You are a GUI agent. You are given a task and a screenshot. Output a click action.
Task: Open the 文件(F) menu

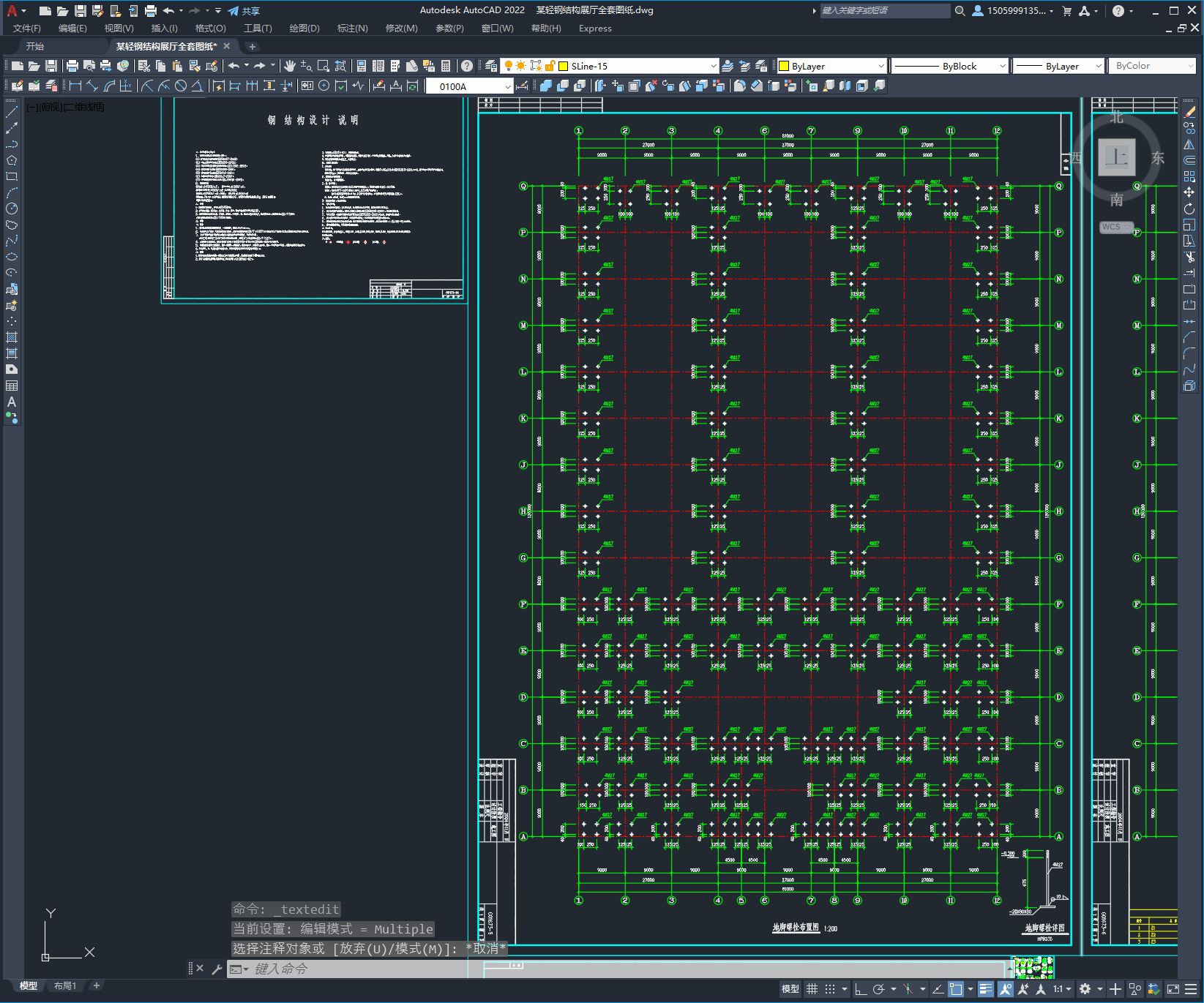pyautogui.click(x=27, y=29)
